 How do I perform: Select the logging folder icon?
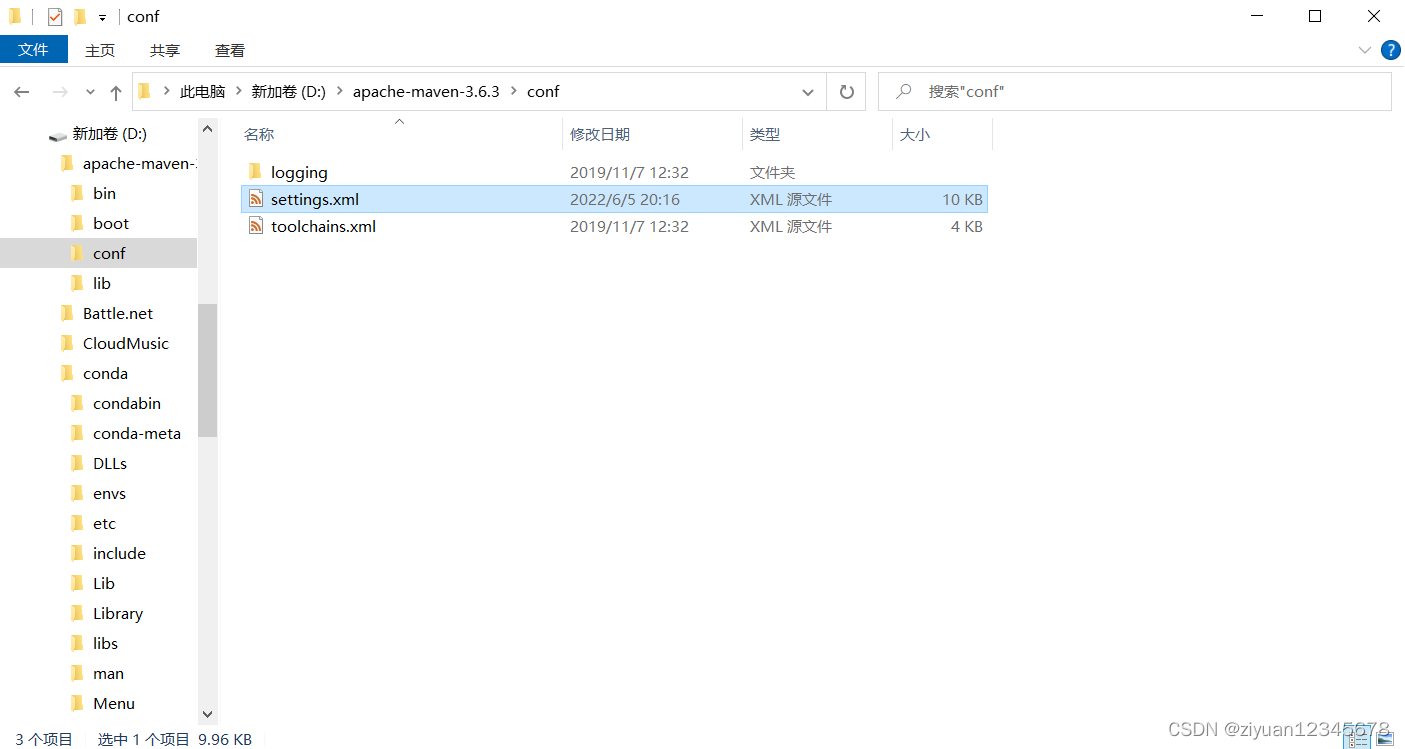[x=256, y=172]
